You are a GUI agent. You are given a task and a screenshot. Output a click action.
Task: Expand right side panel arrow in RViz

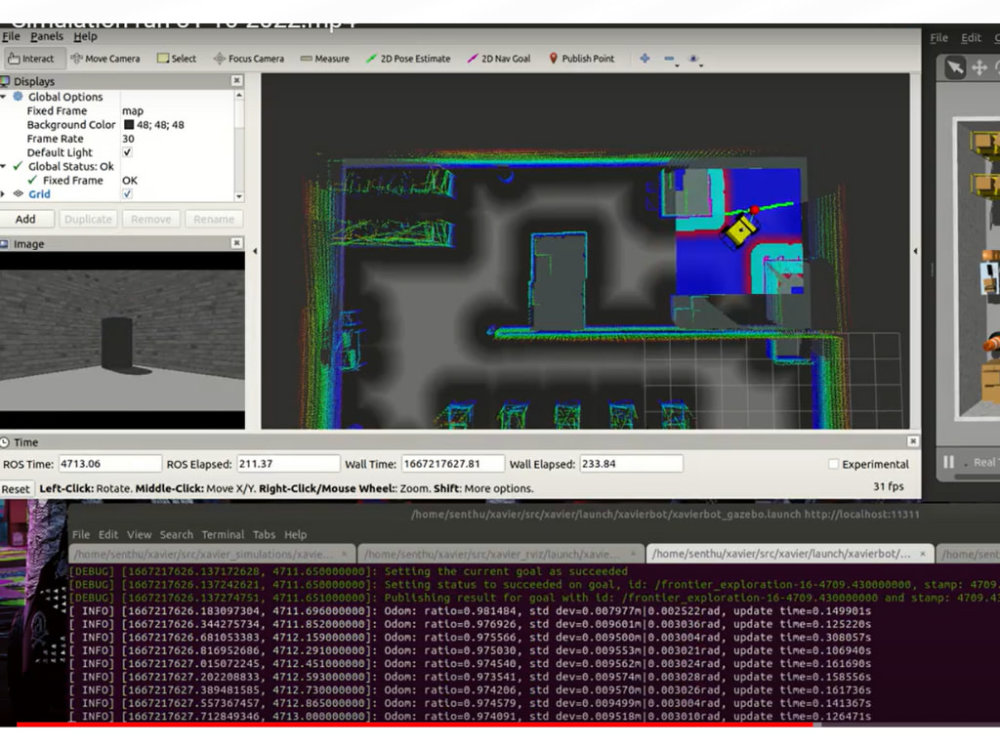(x=915, y=251)
